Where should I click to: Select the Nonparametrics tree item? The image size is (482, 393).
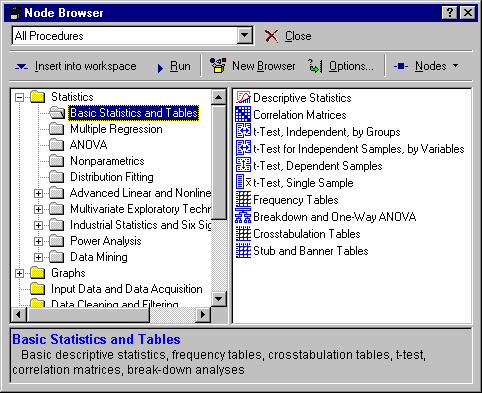point(107,161)
